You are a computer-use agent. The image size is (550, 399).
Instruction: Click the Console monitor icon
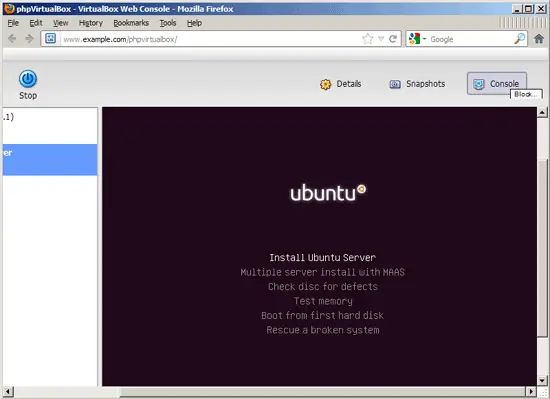point(479,84)
